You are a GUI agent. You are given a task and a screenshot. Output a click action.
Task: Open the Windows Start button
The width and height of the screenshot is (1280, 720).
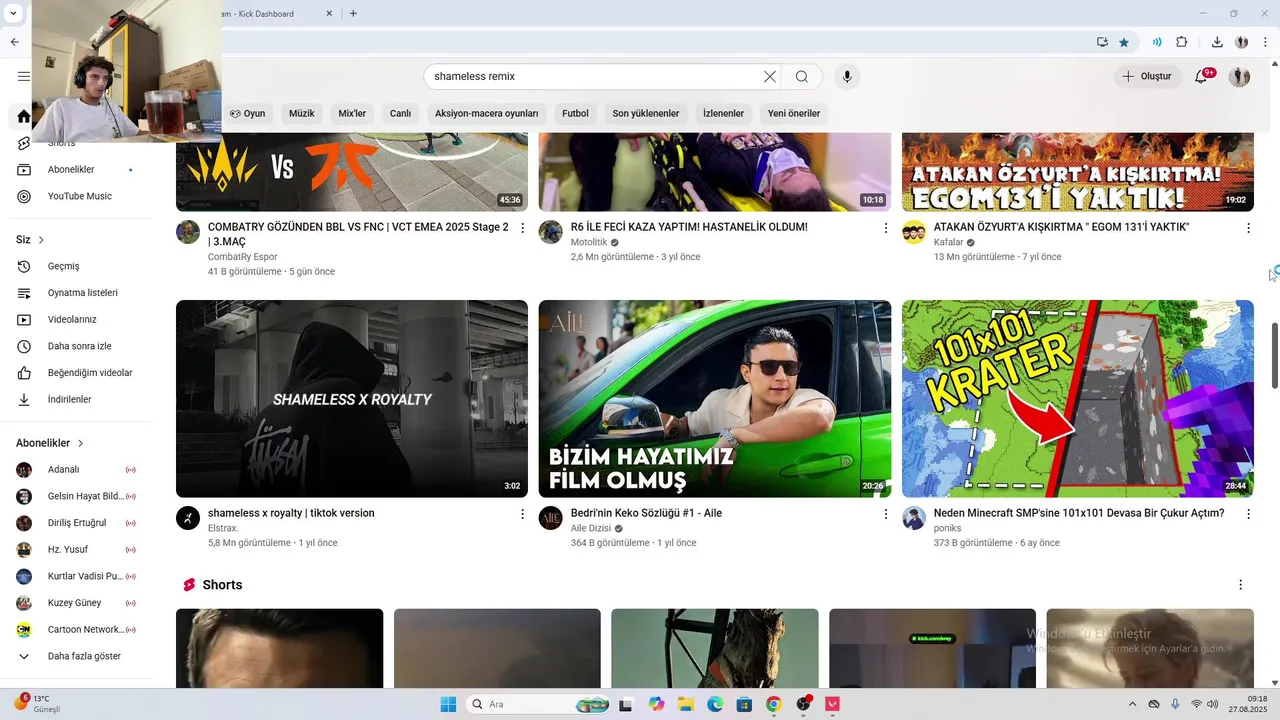tap(448, 704)
